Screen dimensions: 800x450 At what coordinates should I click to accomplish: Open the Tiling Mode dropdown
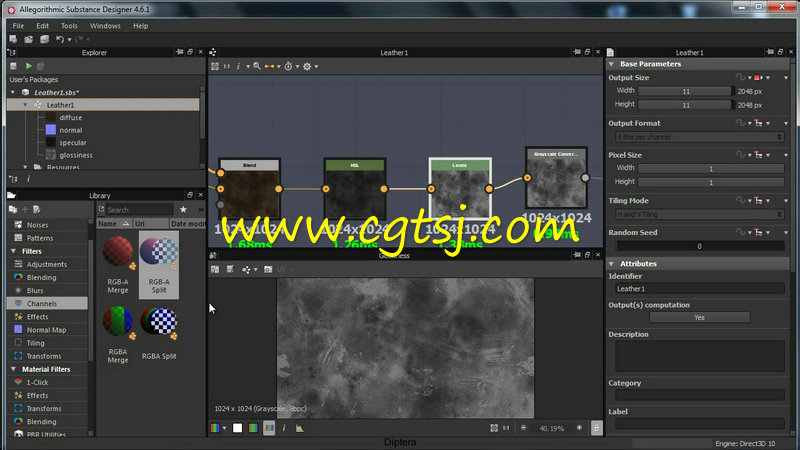699,214
